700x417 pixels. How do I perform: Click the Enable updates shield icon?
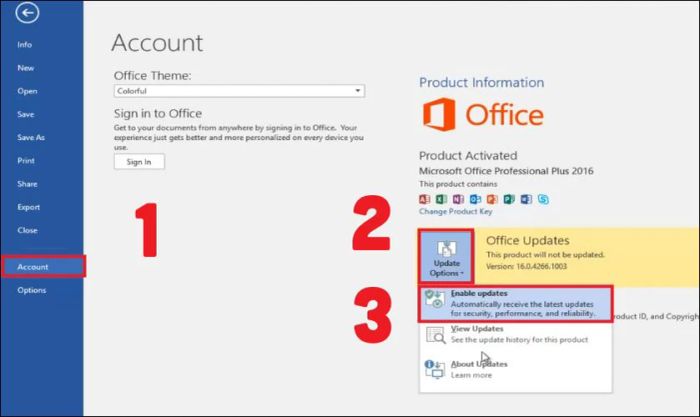pos(434,299)
